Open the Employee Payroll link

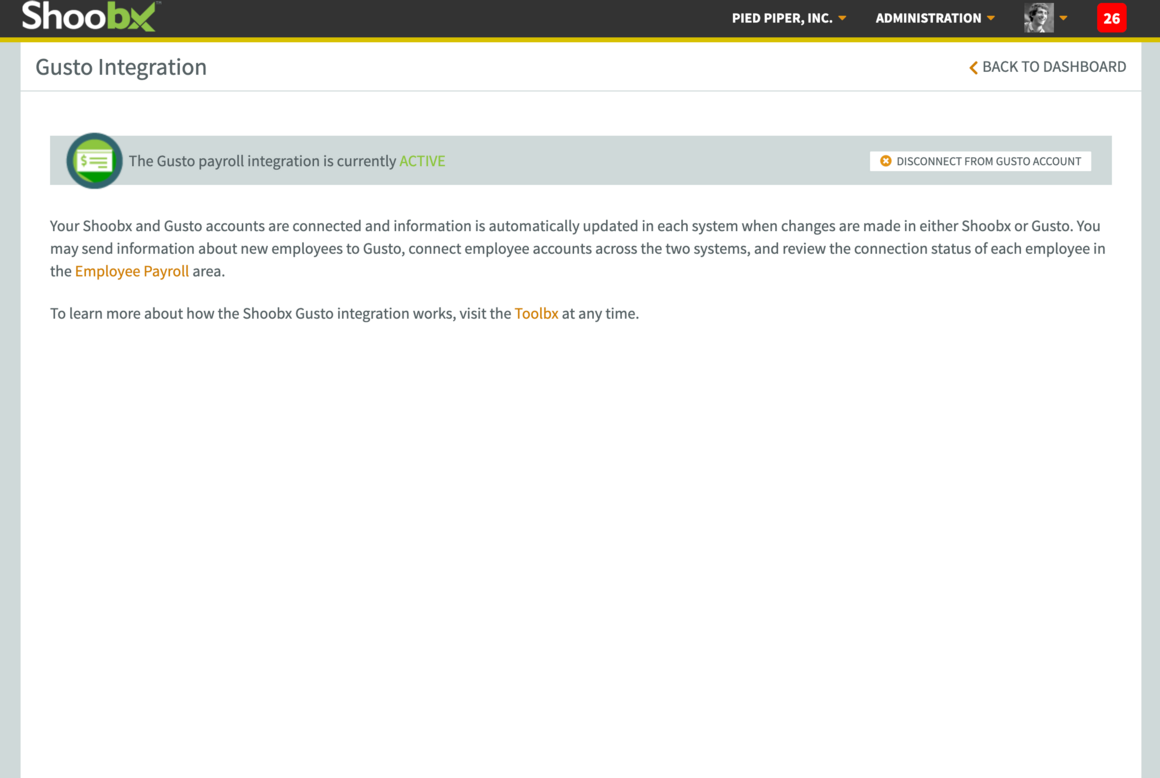tap(132, 271)
